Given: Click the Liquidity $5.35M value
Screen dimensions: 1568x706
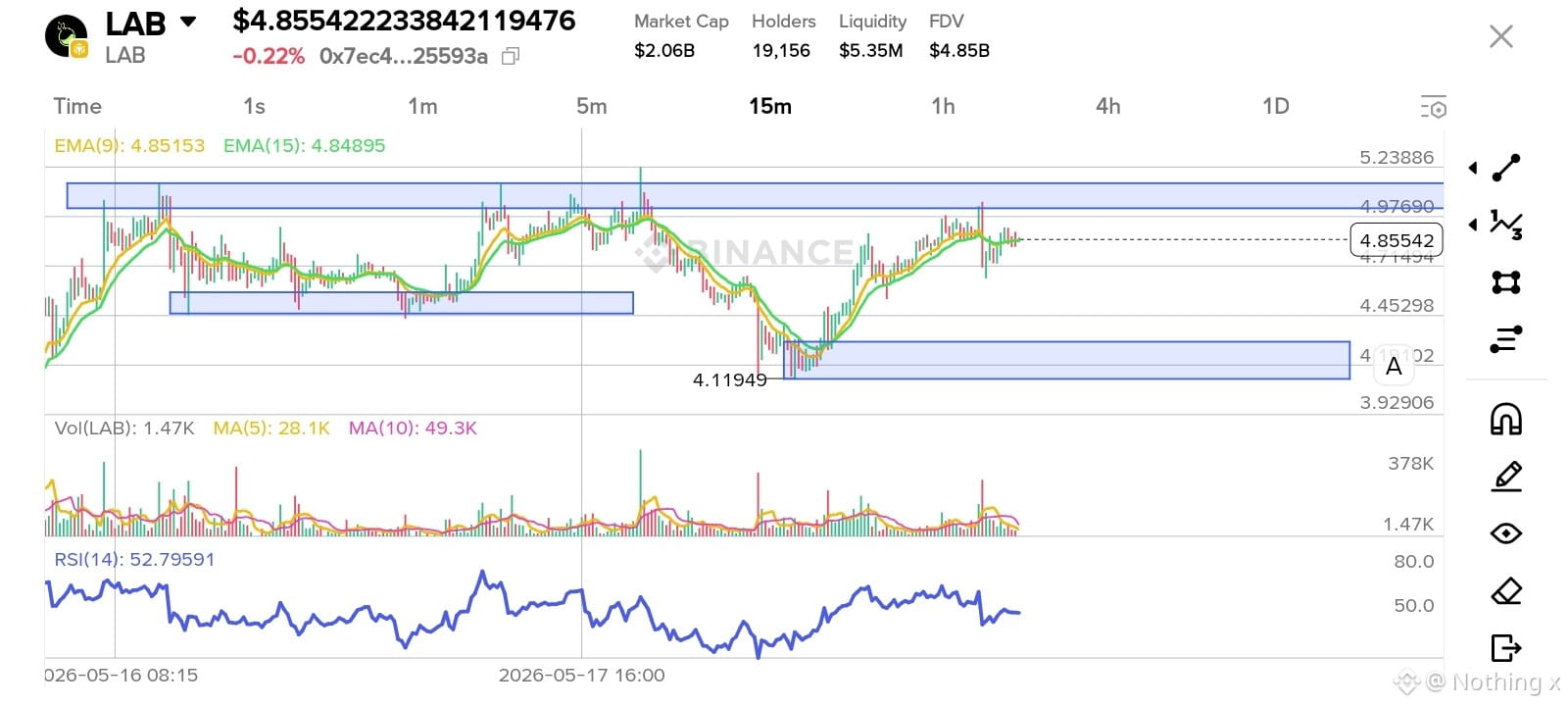Looking at the screenshot, I should coord(871,50).
